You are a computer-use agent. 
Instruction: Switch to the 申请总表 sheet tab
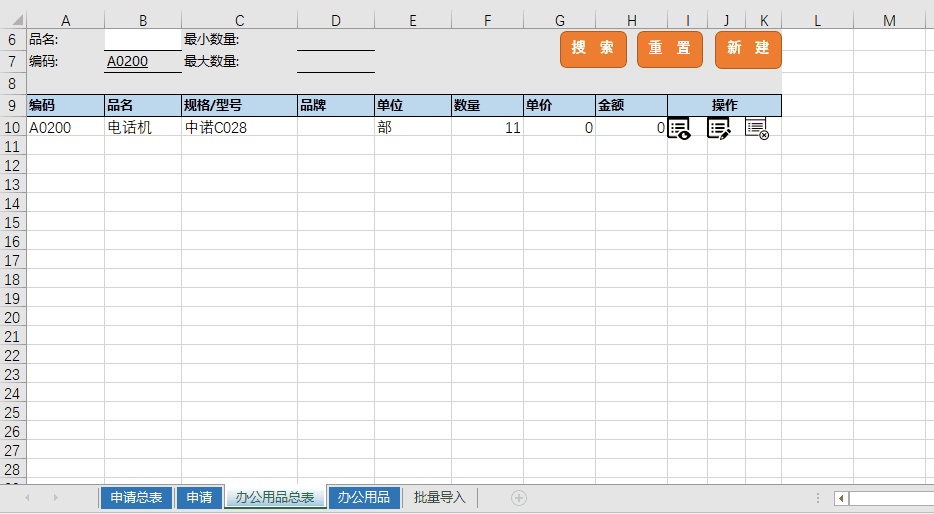pos(136,497)
